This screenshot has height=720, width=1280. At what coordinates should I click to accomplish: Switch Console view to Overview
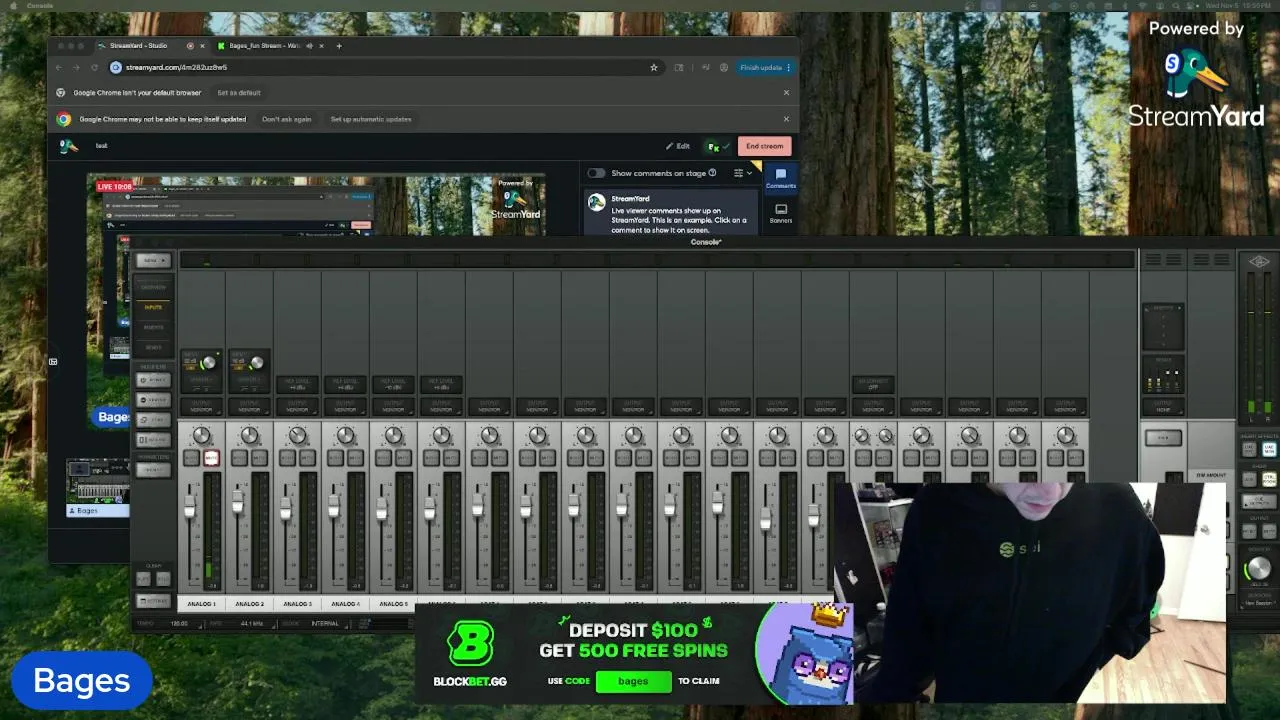[153, 287]
